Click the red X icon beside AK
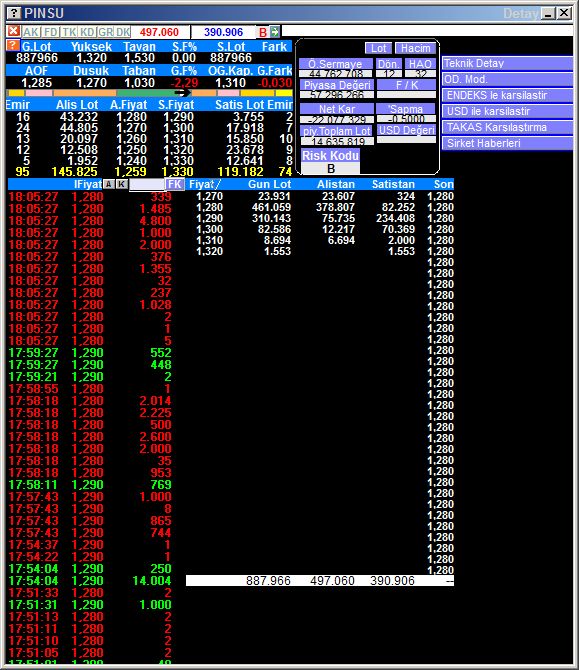 [14, 31]
